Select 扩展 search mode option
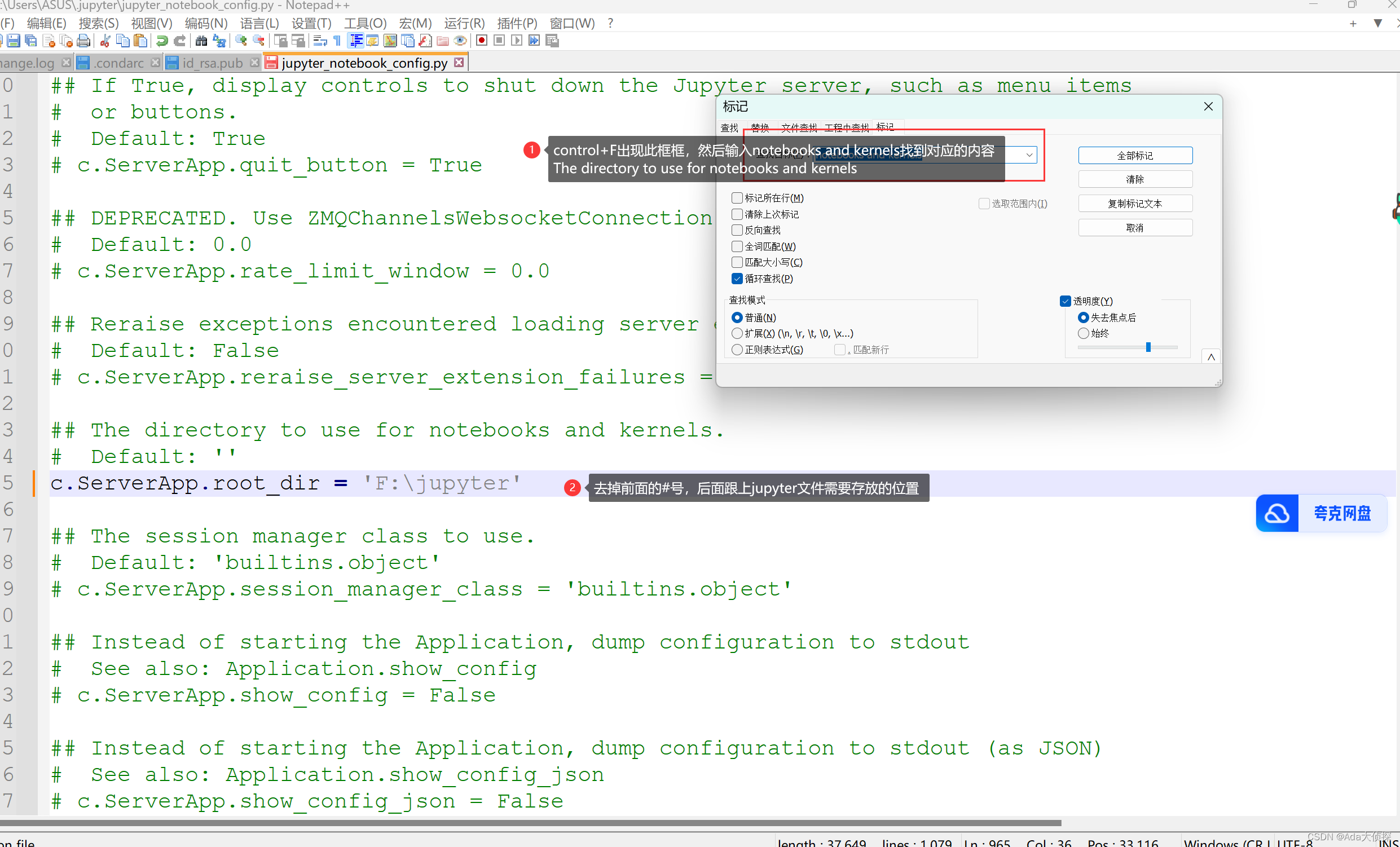 (737, 333)
